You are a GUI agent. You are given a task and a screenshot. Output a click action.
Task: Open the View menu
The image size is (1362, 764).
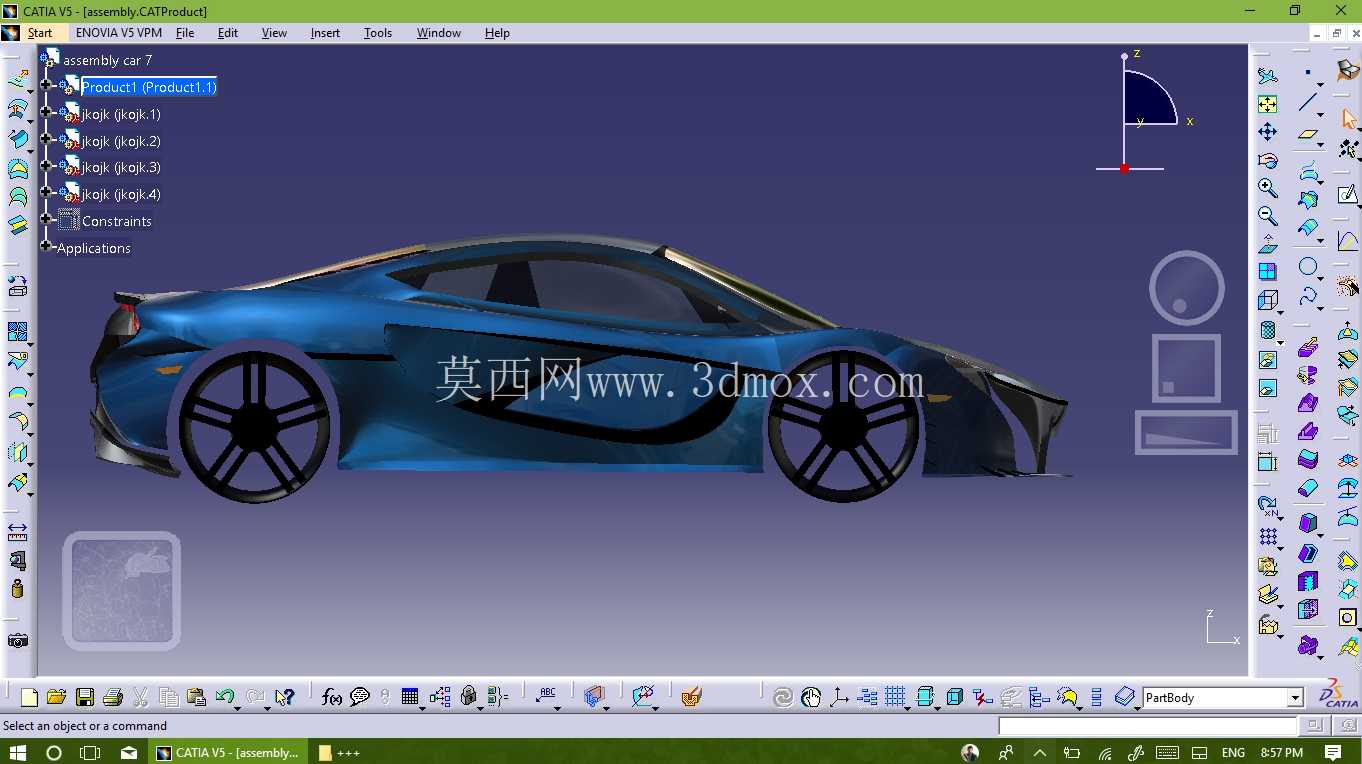point(274,33)
